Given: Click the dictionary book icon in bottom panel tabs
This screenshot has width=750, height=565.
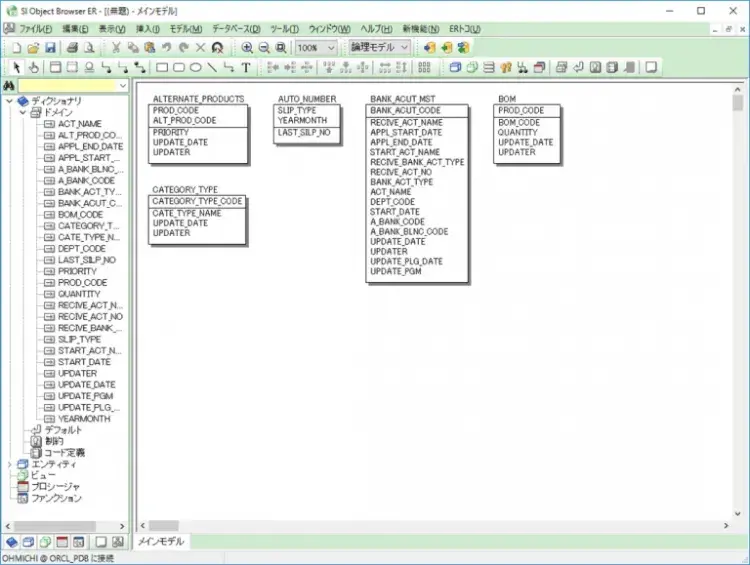Looking at the screenshot, I should [x=12, y=541].
